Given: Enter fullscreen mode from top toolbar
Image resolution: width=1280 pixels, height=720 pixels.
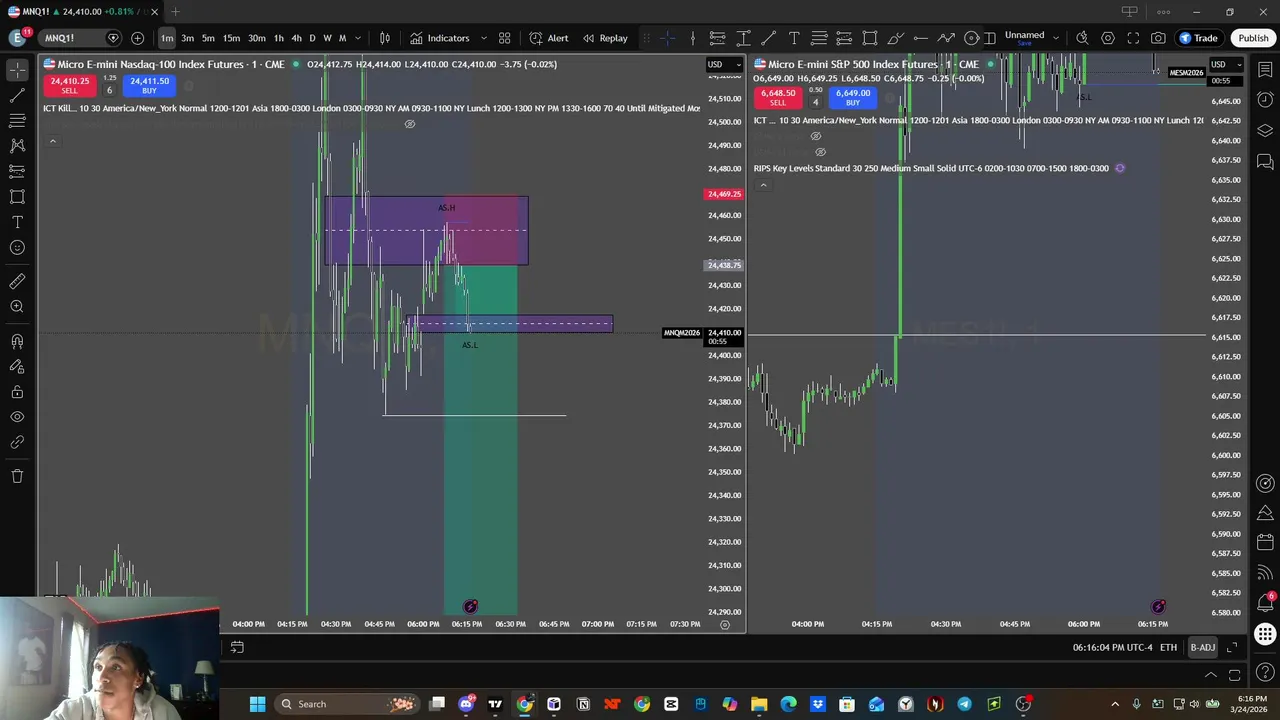Looking at the screenshot, I should 1133,38.
